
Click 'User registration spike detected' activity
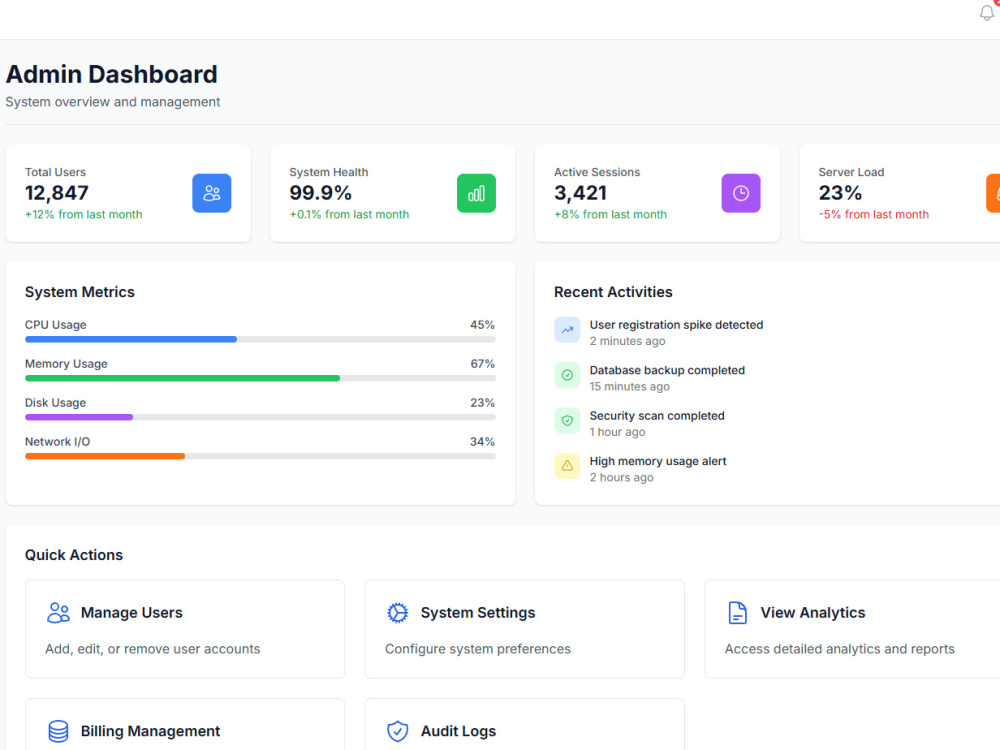click(677, 325)
